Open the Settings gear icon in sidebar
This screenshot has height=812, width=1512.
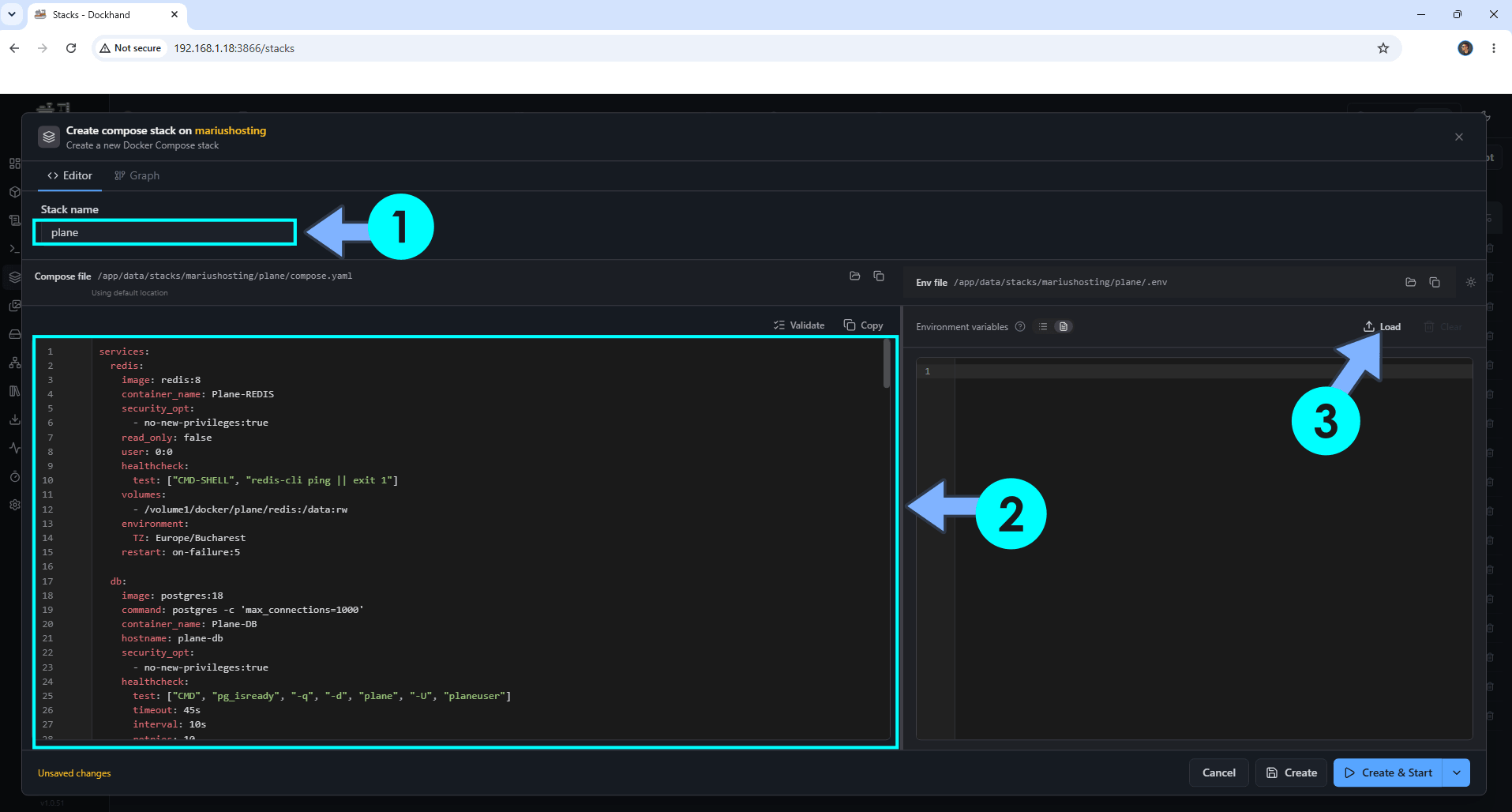(x=14, y=505)
